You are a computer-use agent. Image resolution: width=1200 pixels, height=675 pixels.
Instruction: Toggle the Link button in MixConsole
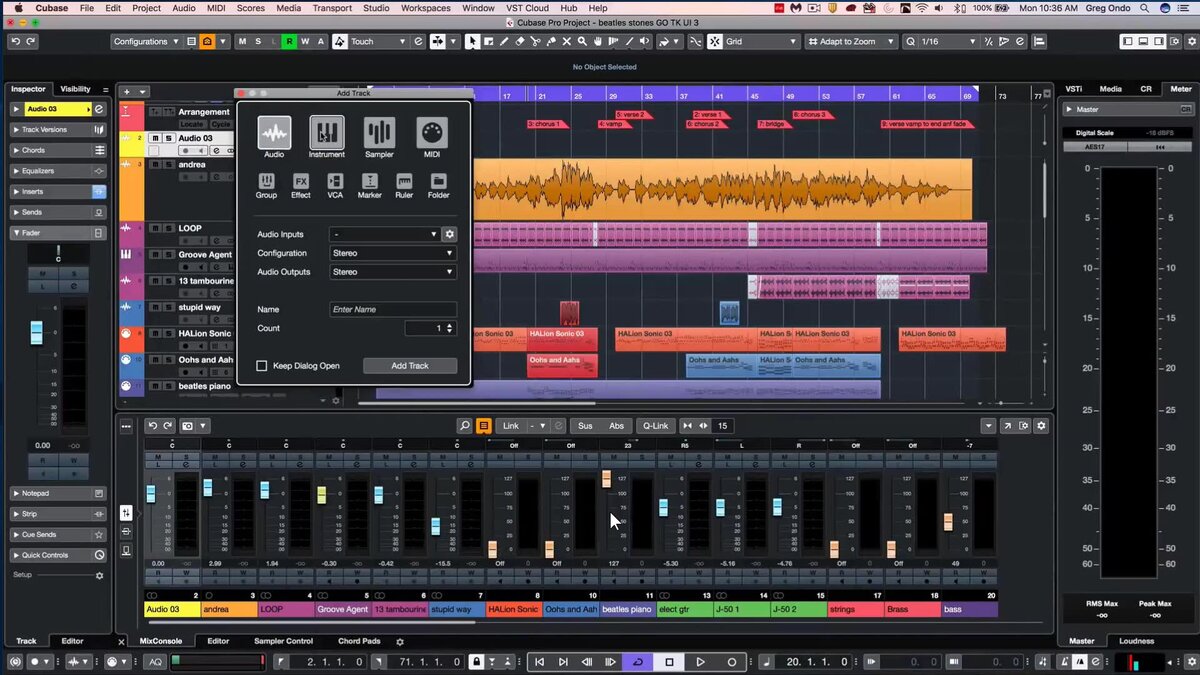[511, 426]
